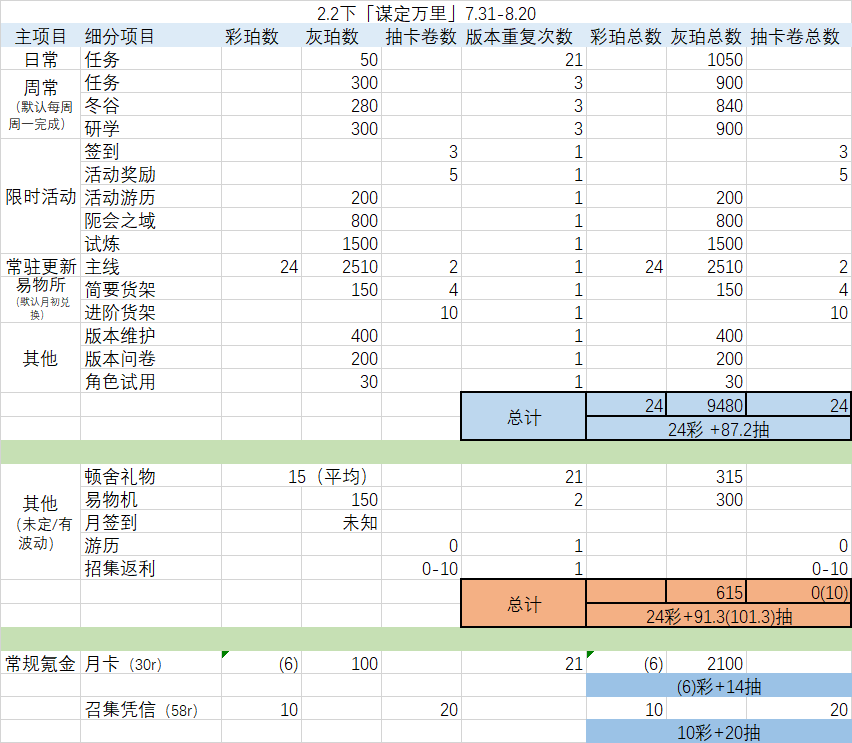Select the total 840 cell
The height and width of the screenshot is (743, 852).
(x=706, y=104)
